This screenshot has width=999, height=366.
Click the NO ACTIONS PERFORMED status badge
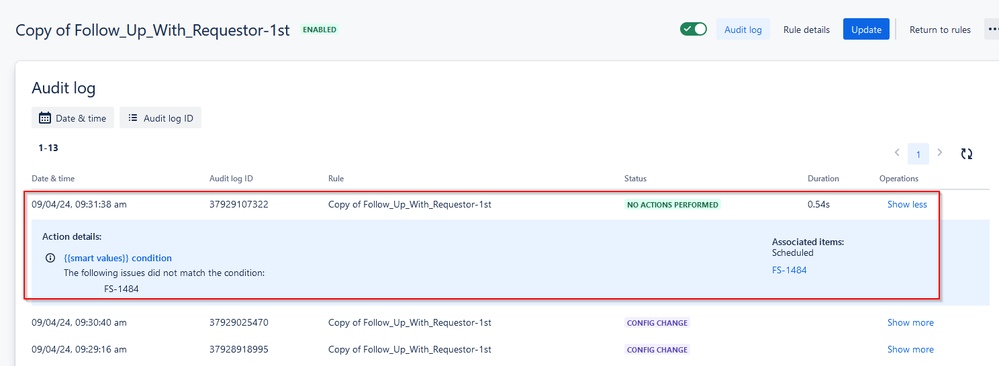(x=672, y=205)
